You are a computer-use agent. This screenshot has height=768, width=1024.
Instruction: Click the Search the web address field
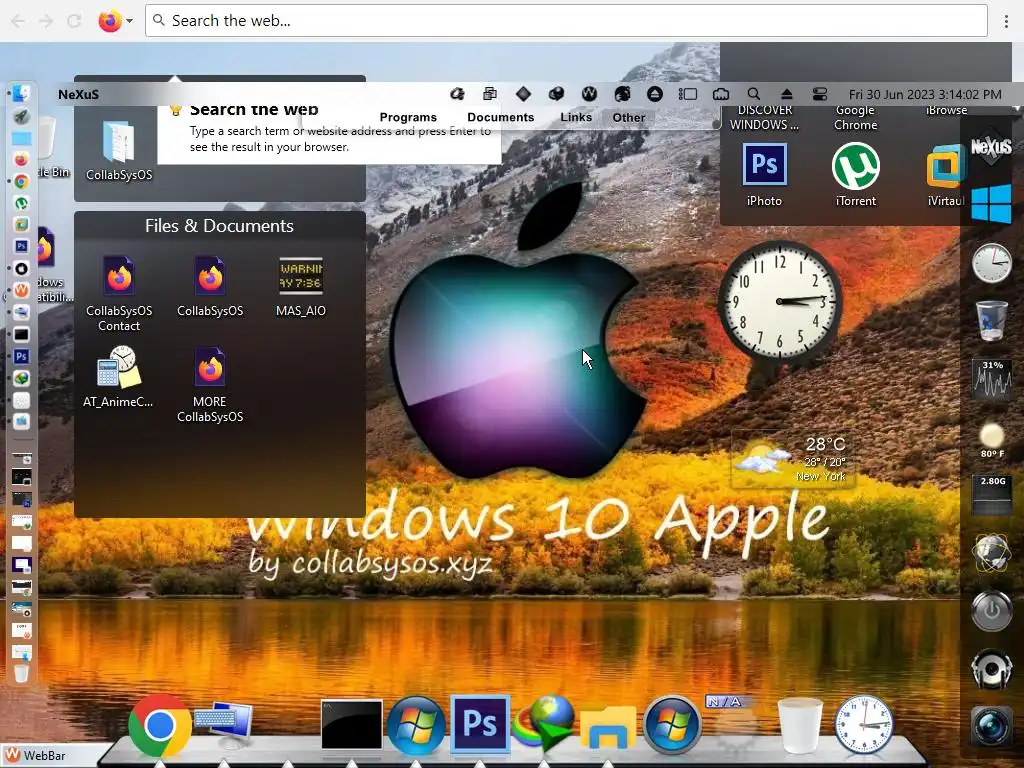[x=566, y=21]
